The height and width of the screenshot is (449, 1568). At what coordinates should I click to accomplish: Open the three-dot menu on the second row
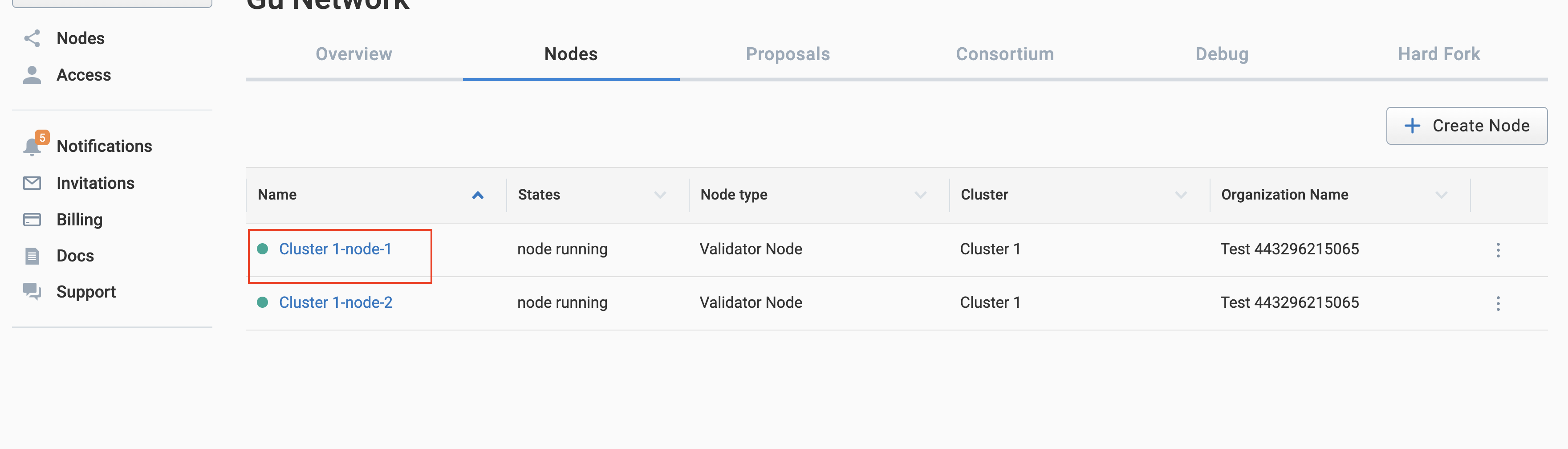[1498, 303]
